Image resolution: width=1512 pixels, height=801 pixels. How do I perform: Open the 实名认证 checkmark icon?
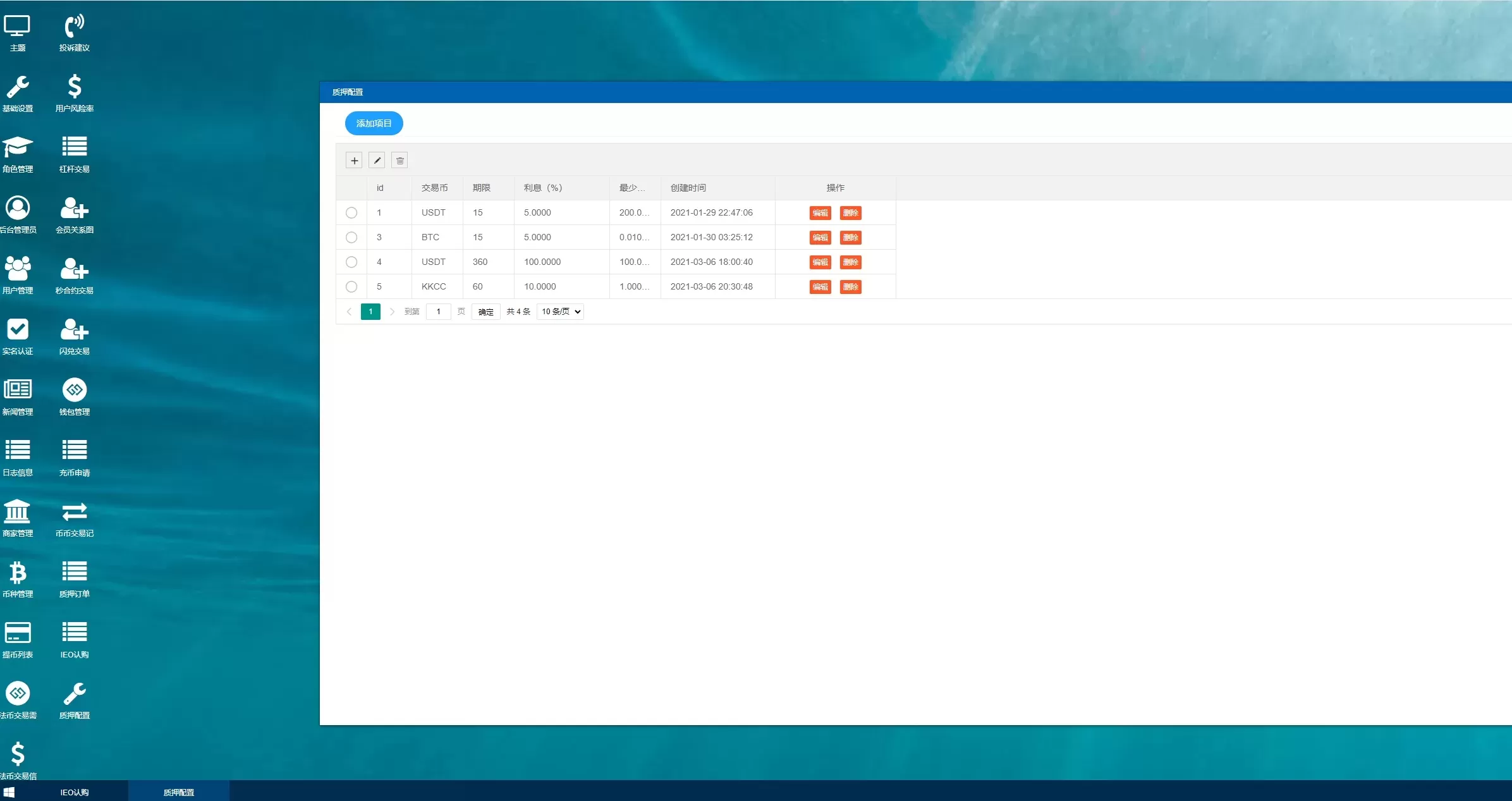(x=18, y=330)
